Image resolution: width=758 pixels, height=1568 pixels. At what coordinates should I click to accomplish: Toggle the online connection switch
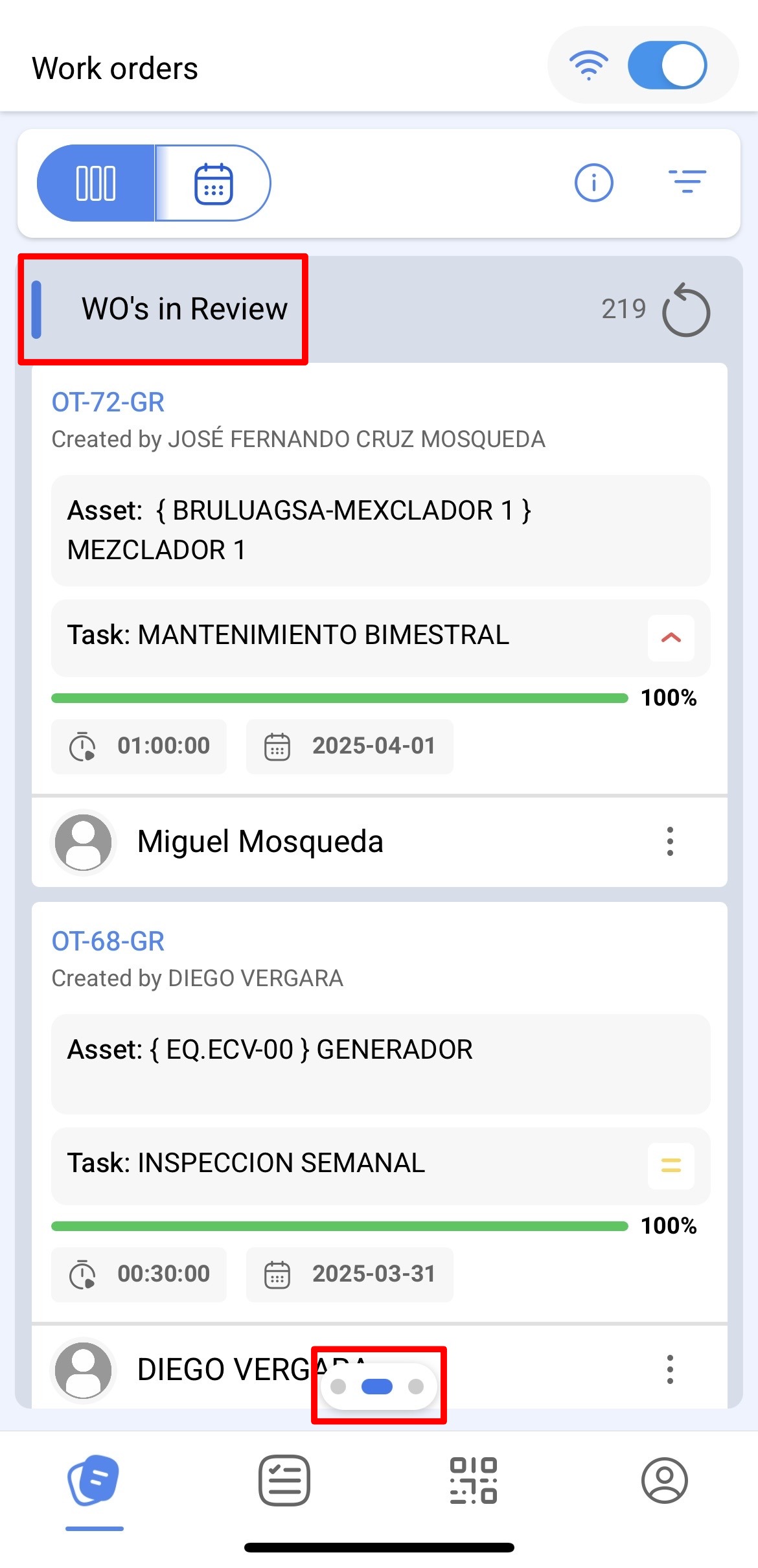[x=667, y=65]
